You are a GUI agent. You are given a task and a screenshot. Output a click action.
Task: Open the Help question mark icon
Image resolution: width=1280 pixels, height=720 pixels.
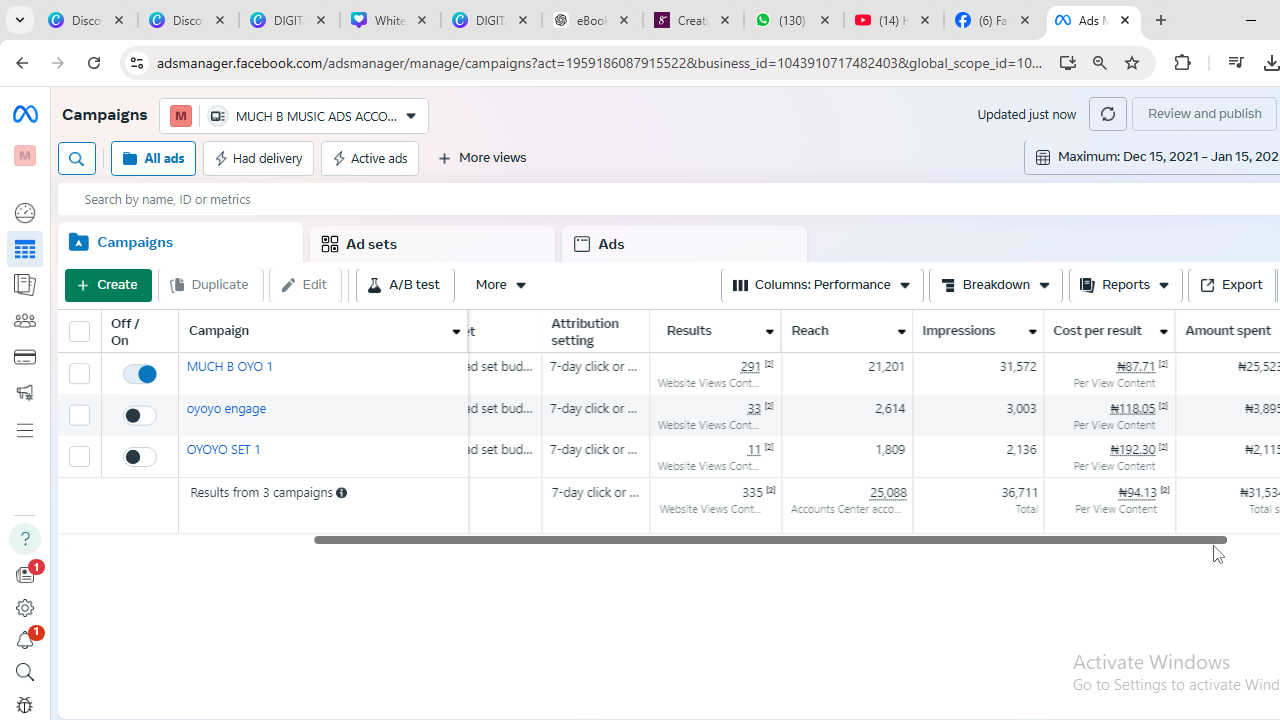(x=25, y=539)
